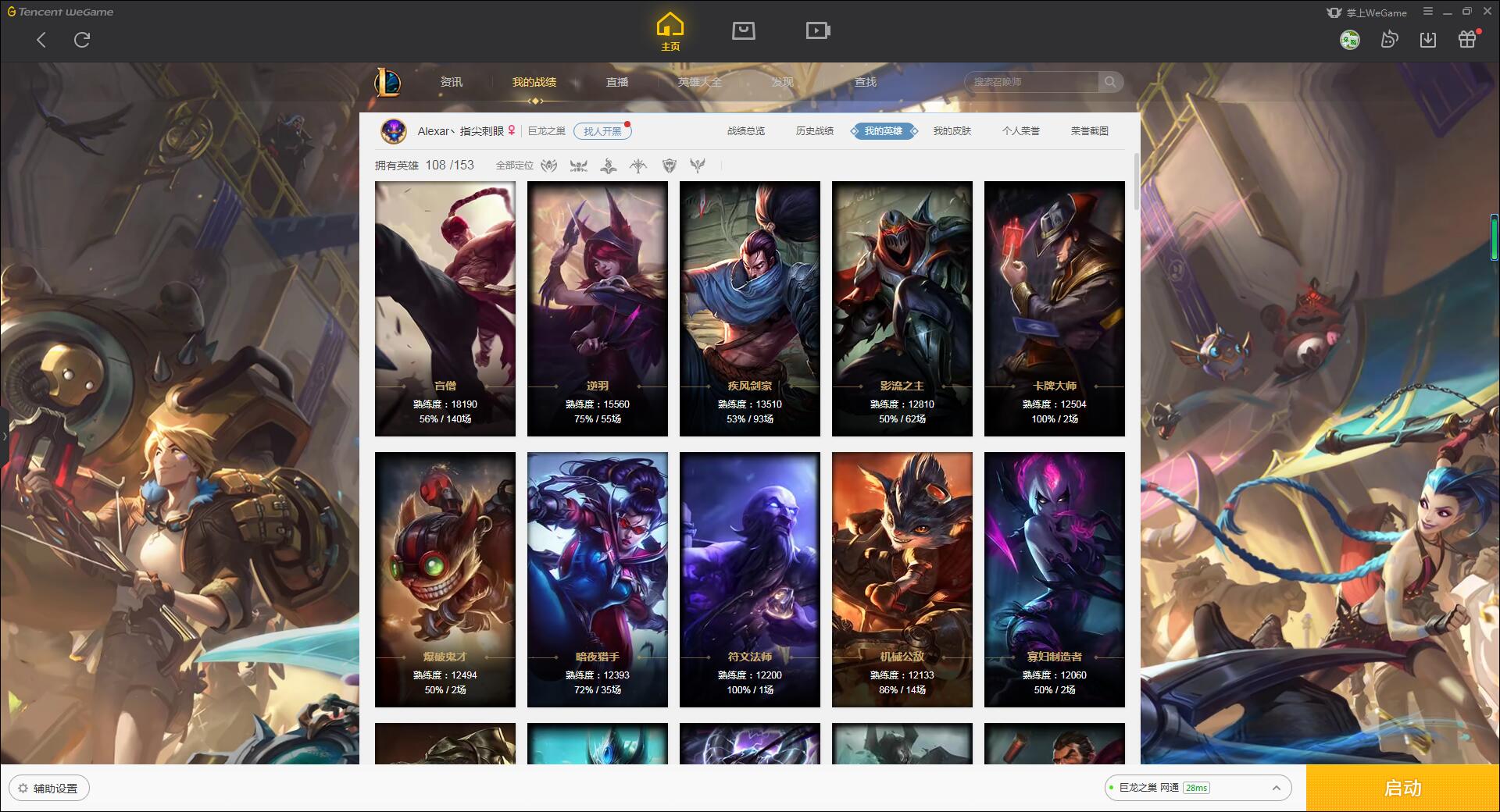Open the video live icon in top bar
The image size is (1500, 812).
tap(818, 30)
